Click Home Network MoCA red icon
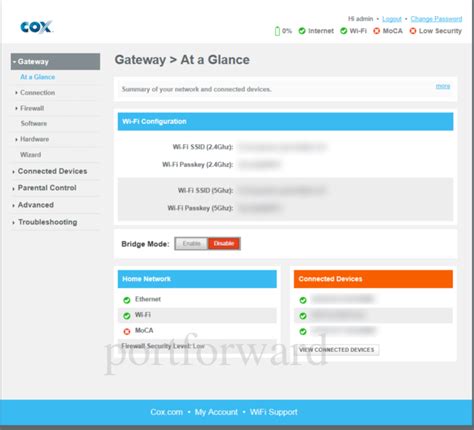This screenshot has height=430, width=474. tap(127, 331)
